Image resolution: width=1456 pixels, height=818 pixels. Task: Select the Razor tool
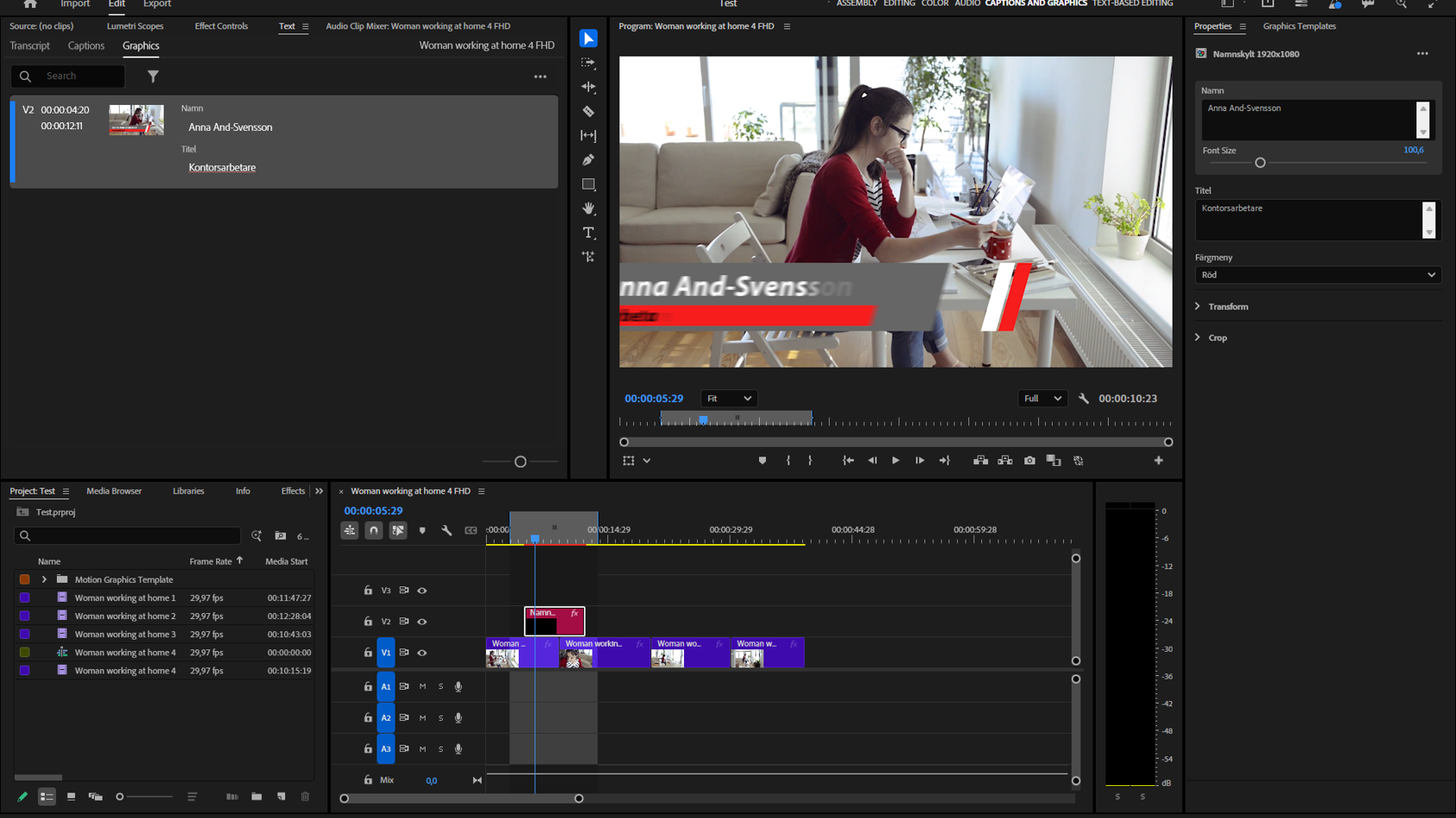click(x=588, y=111)
